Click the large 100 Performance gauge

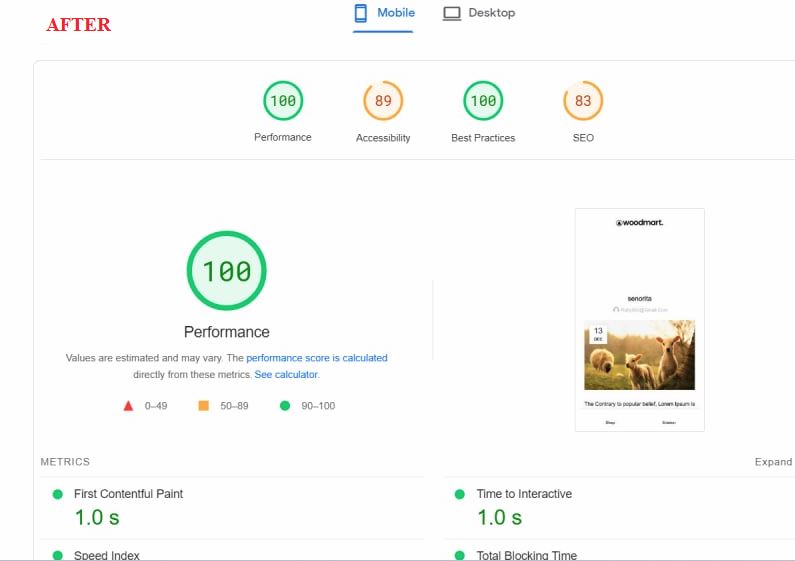(227, 270)
